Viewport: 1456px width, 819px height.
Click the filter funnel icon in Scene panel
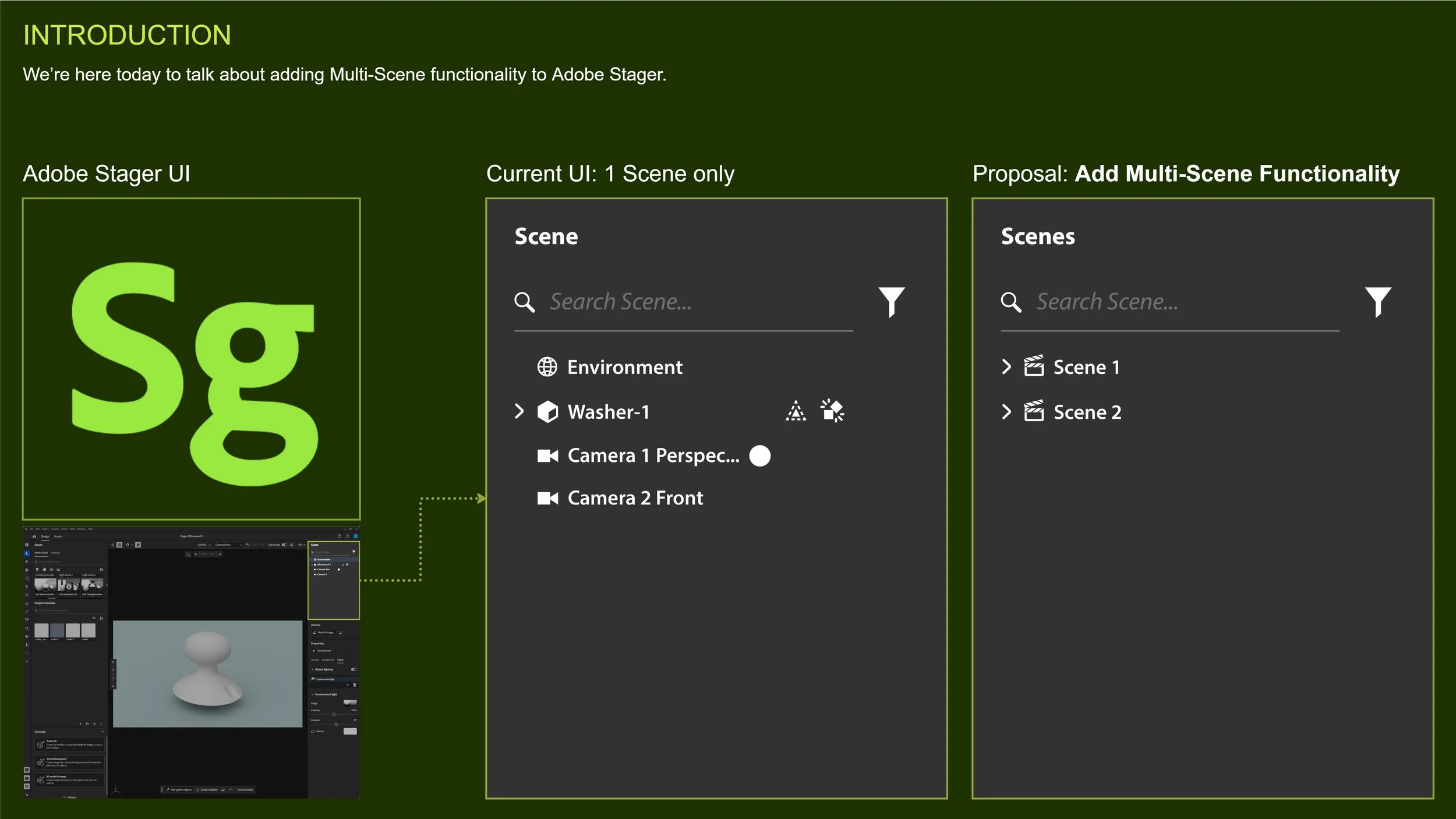coord(891,301)
